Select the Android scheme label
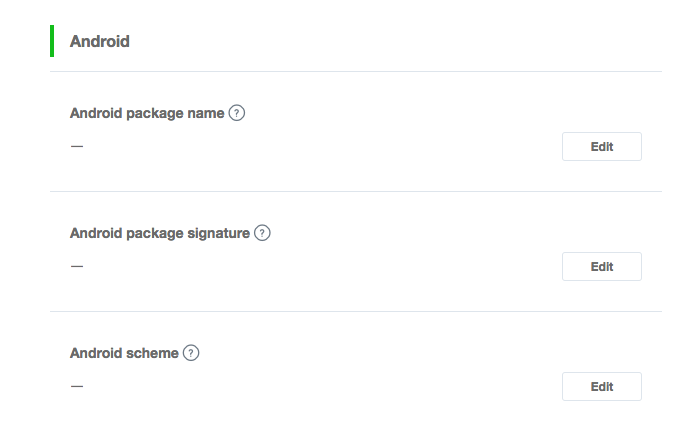 point(124,353)
